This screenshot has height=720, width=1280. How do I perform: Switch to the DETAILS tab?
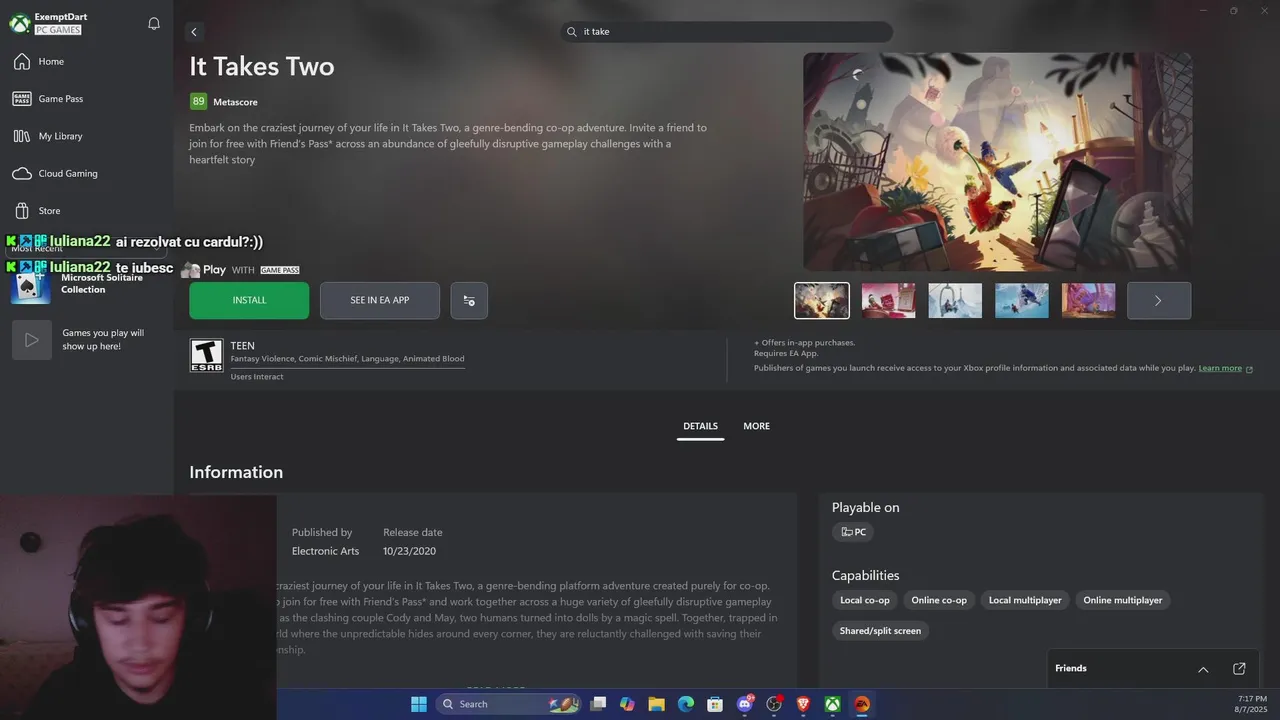tap(700, 426)
